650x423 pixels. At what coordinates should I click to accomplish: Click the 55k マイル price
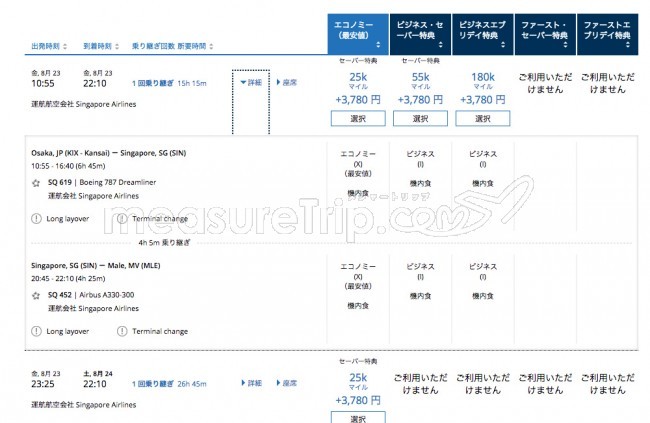(x=420, y=80)
